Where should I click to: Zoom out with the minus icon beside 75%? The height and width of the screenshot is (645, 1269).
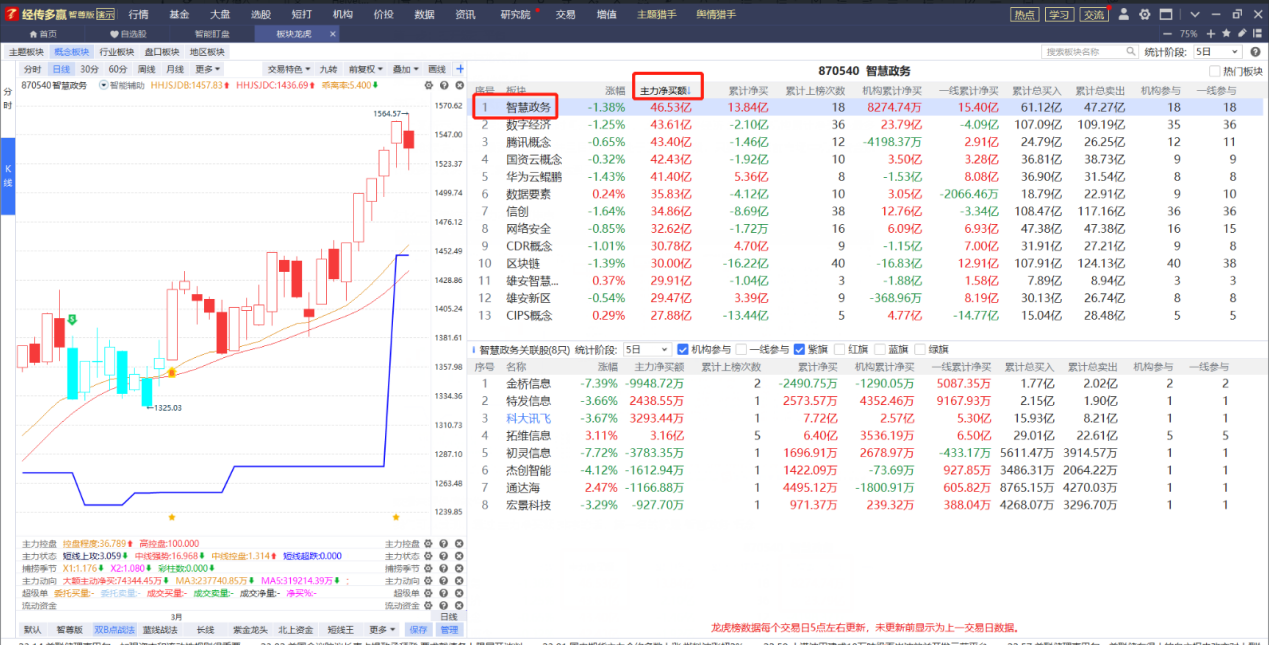[x=1169, y=34]
